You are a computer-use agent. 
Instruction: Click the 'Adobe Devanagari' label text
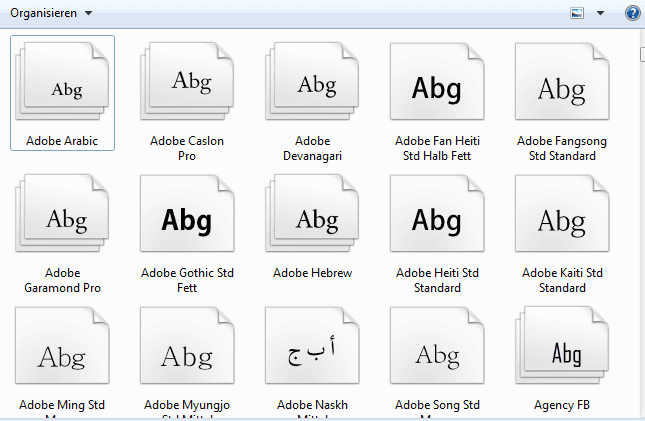point(312,148)
